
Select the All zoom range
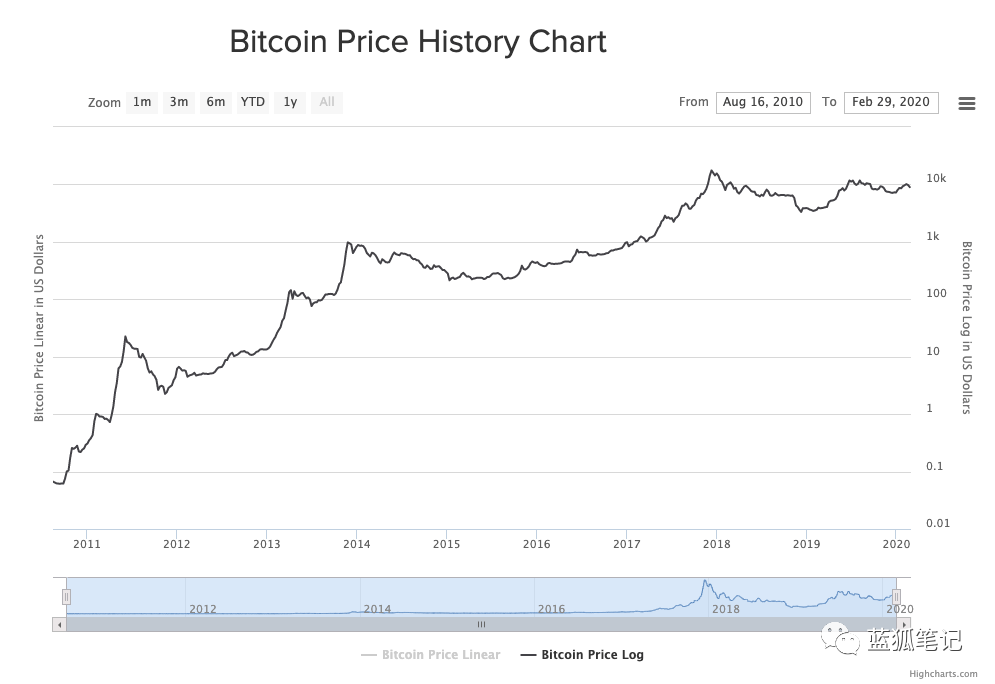327,102
